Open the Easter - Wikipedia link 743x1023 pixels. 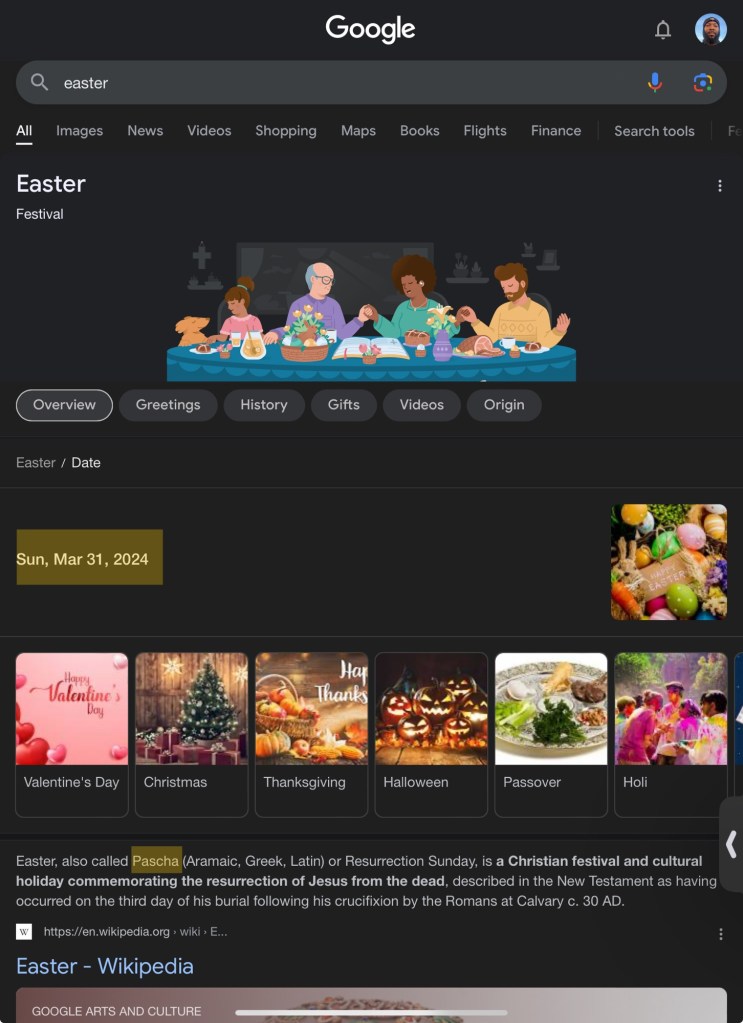tap(104, 966)
